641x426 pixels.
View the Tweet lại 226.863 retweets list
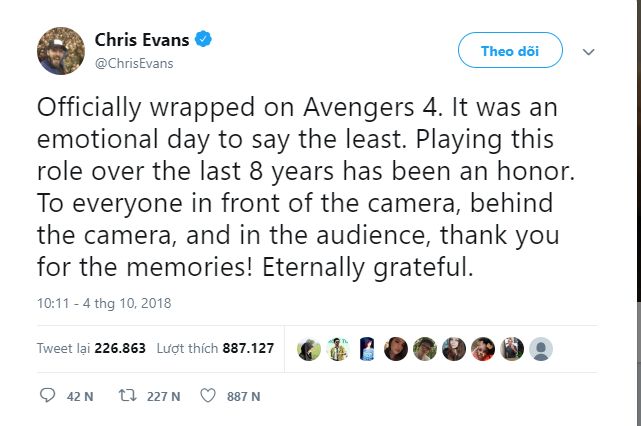tap(91, 349)
